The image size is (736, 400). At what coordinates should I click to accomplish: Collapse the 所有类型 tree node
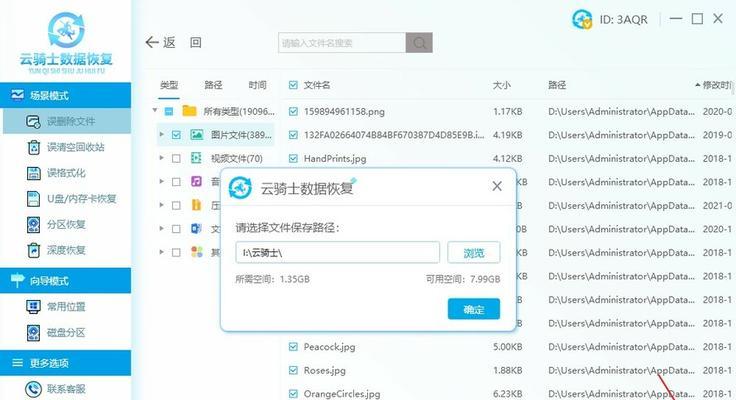point(155,111)
